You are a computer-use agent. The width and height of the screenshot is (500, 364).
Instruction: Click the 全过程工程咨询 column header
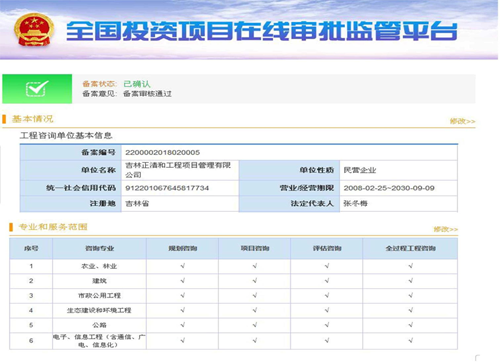pyautogui.click(x=411, y=248)
